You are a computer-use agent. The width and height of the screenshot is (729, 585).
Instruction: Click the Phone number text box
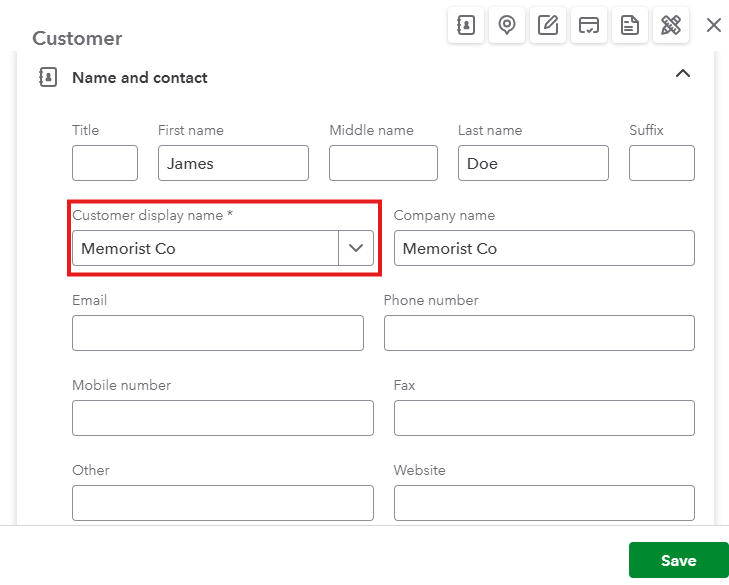pos(539,333)
